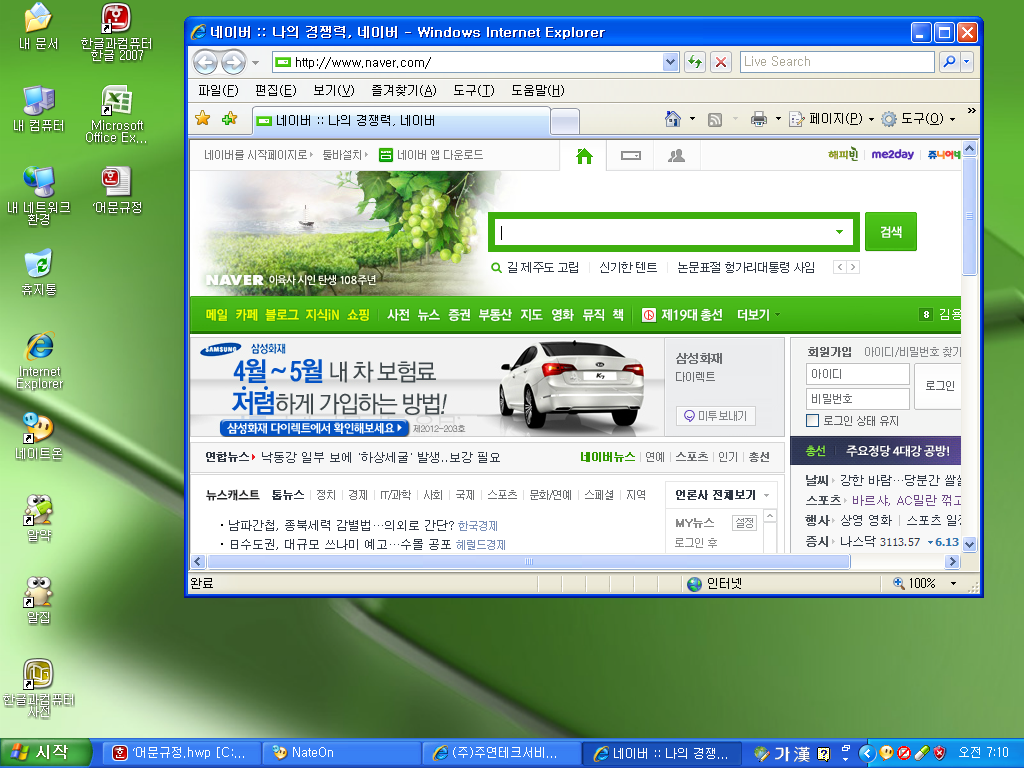Click the 네이버 앱 다운로드 link
Image resolution: width=1024 pixels, height=768 pixels.
[432, 155]
